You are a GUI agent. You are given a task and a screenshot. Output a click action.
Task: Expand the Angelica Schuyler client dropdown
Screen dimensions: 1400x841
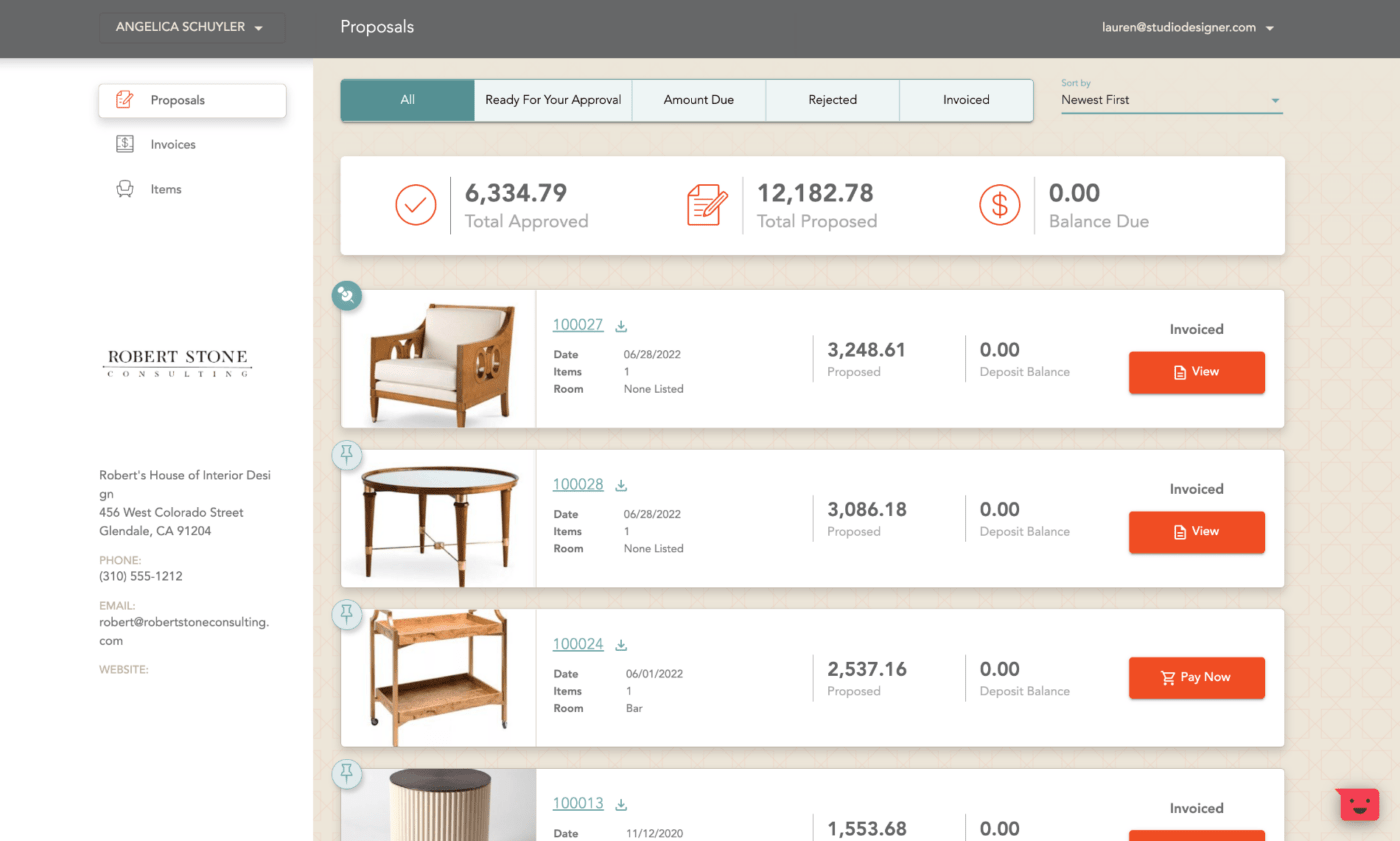tap(192, 28)
